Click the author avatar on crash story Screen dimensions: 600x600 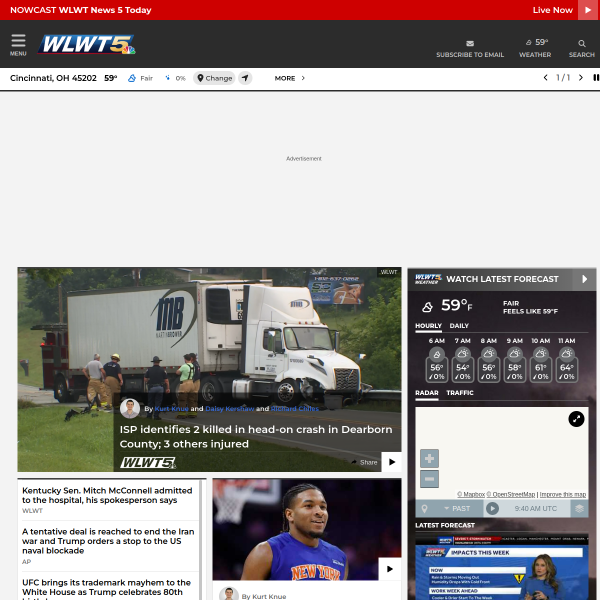pos(130,408)
